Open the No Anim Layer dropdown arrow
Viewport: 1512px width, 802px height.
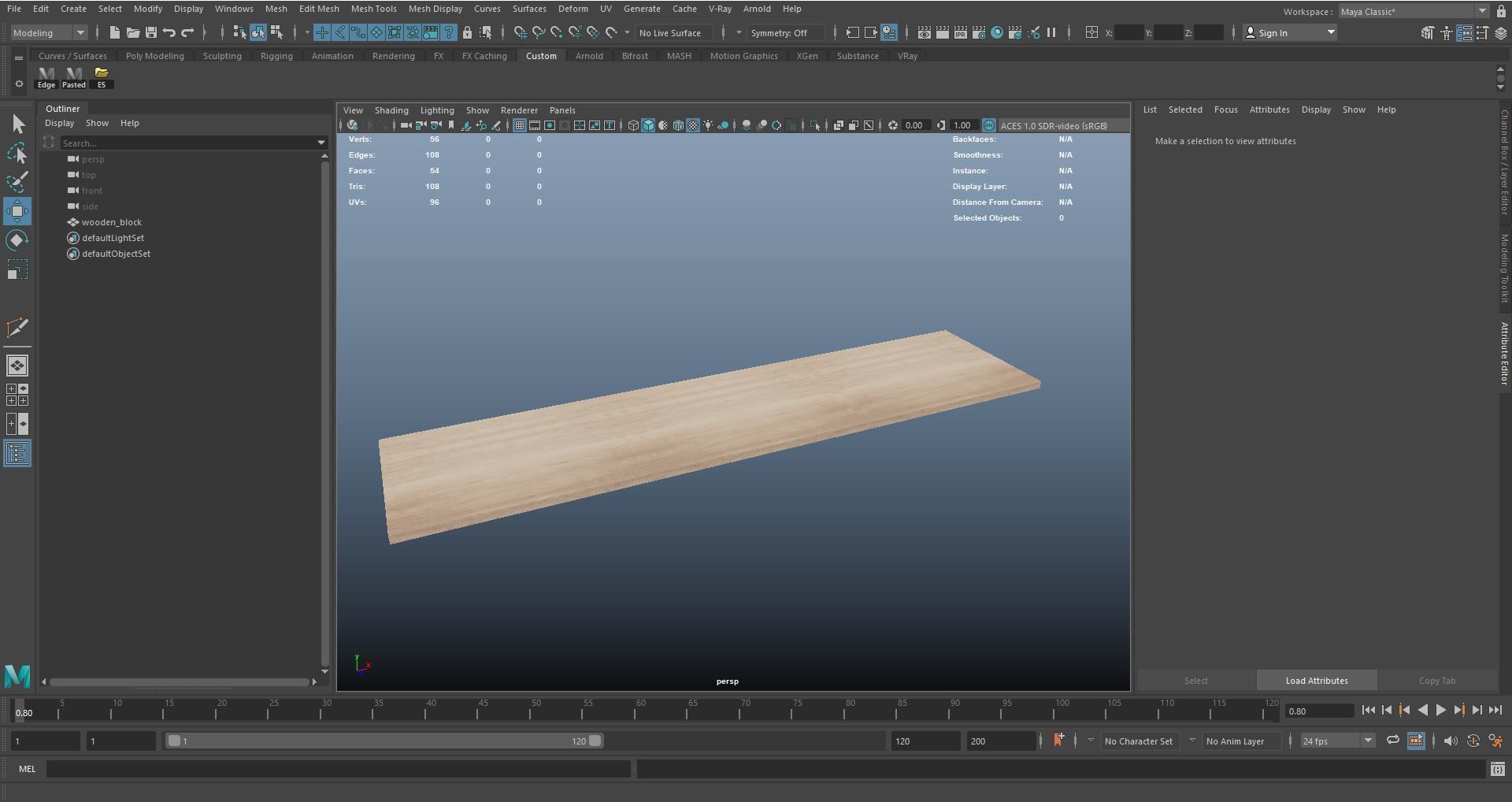pos(1192,741)
